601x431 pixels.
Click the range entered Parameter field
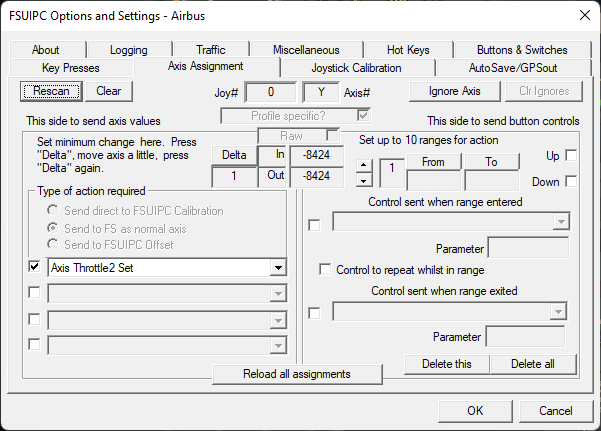[x=529, y=248]
